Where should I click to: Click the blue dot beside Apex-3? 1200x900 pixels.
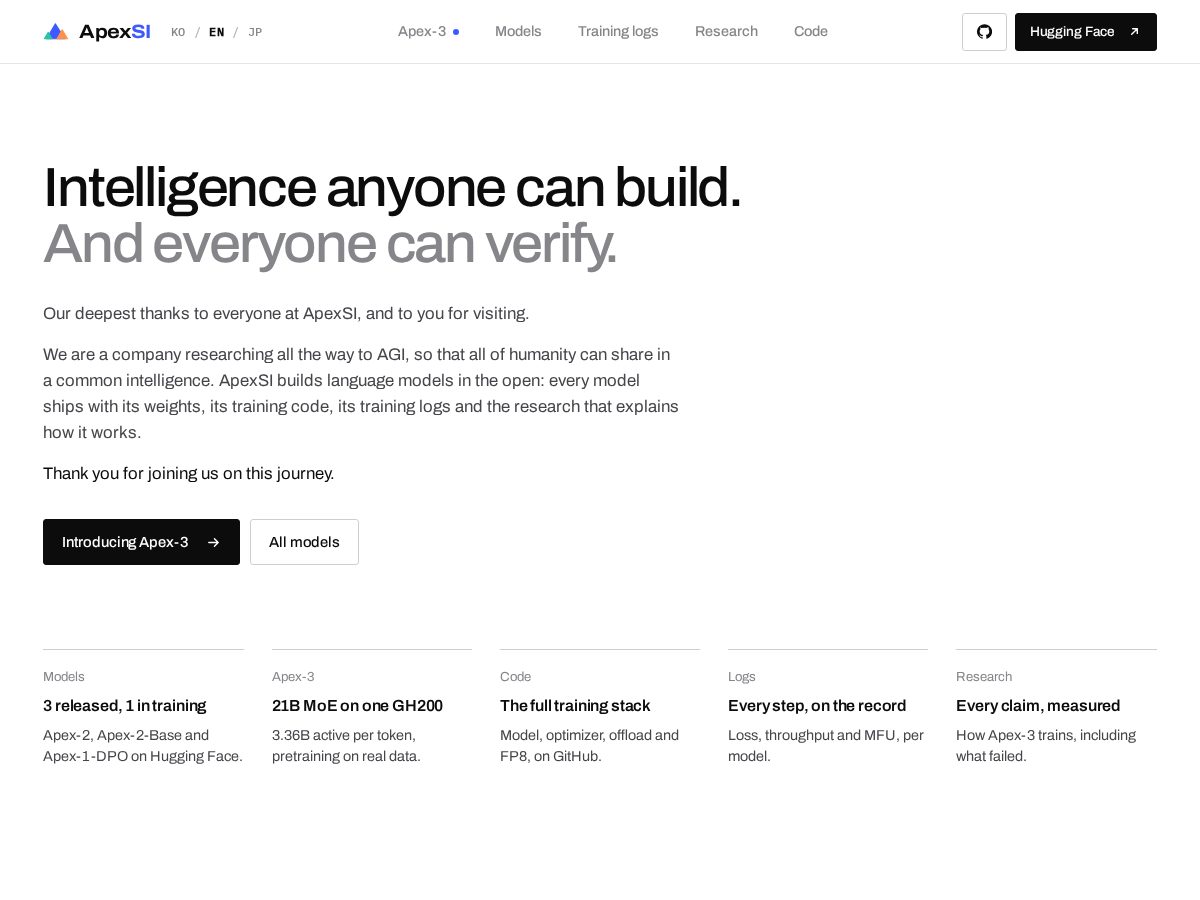(x=456, y=32)
